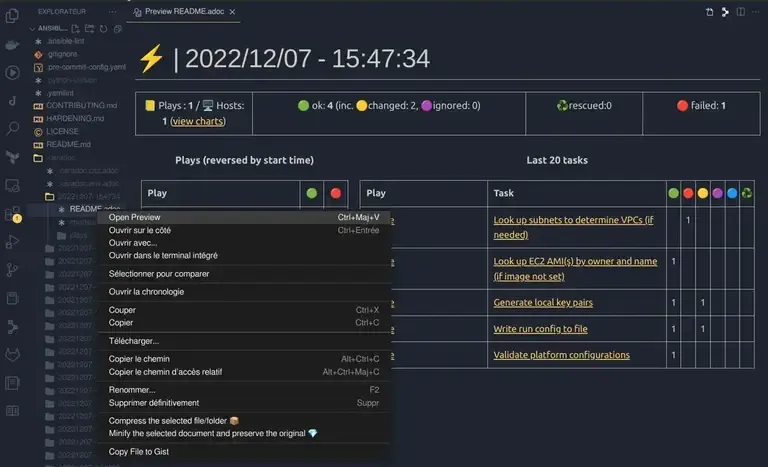Choose Copy File to Gist

244,452
